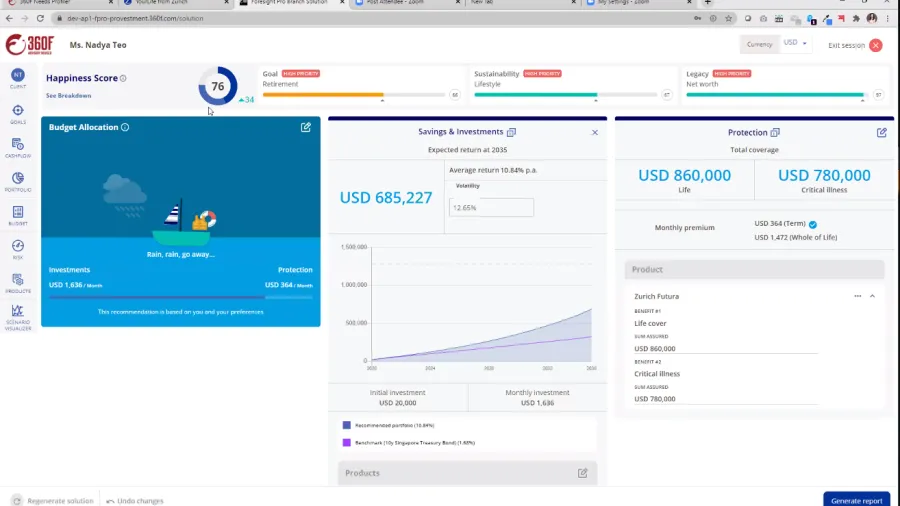This screenshot has width=900, height=506.
Task: Click See Breakdown under Happiness Score
Action: (68, 95)
